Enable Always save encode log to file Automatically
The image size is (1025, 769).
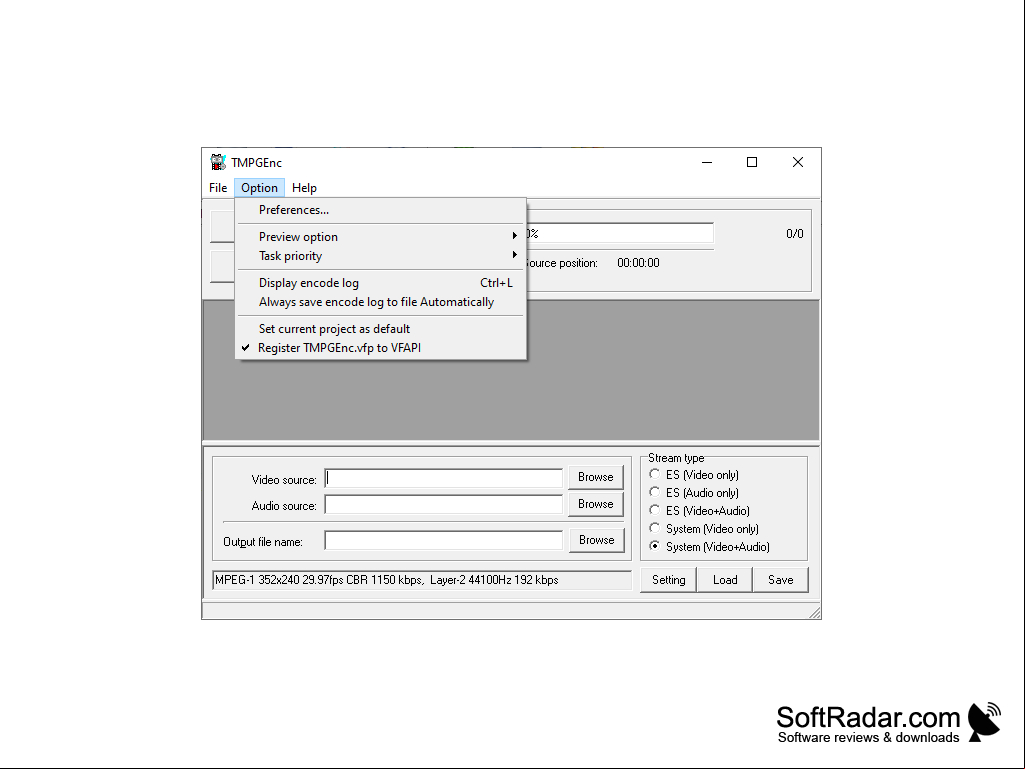click(380, 302)
